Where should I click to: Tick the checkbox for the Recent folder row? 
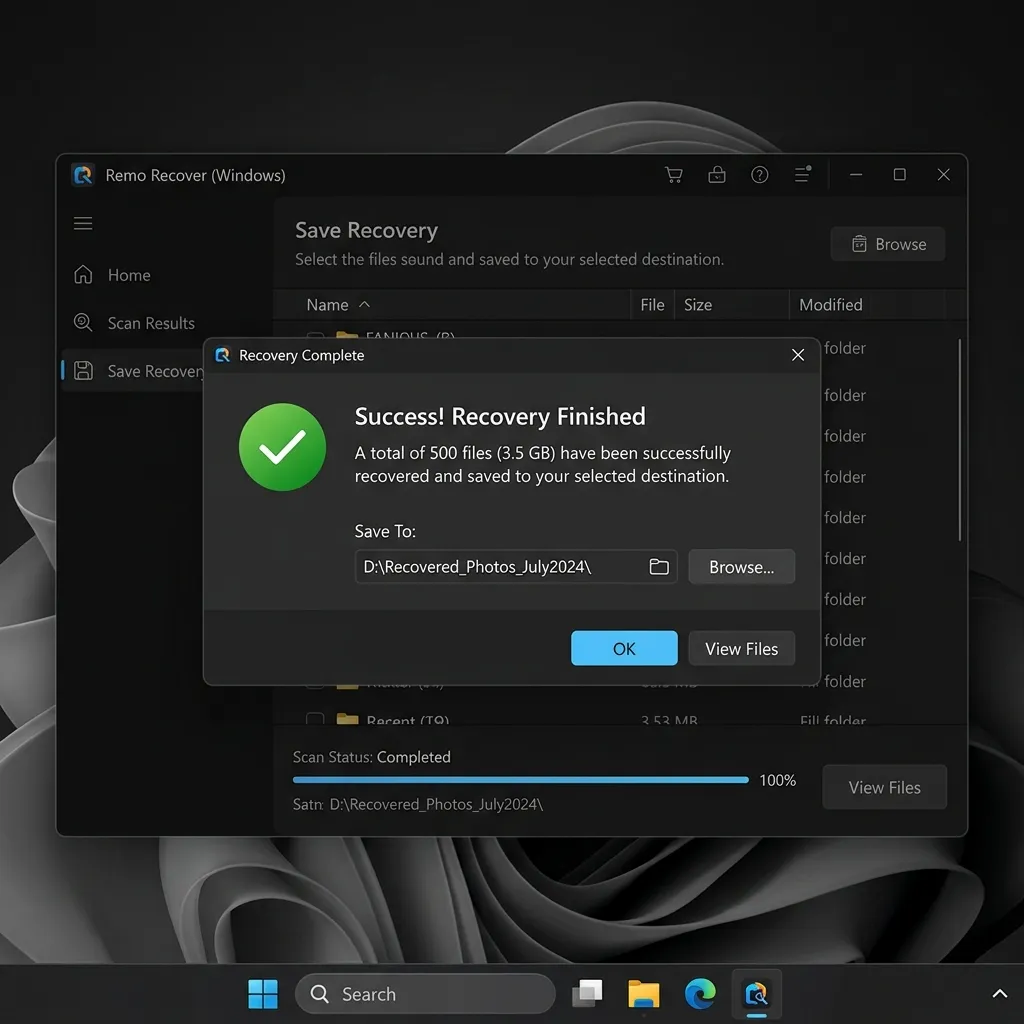click(315, 718)
